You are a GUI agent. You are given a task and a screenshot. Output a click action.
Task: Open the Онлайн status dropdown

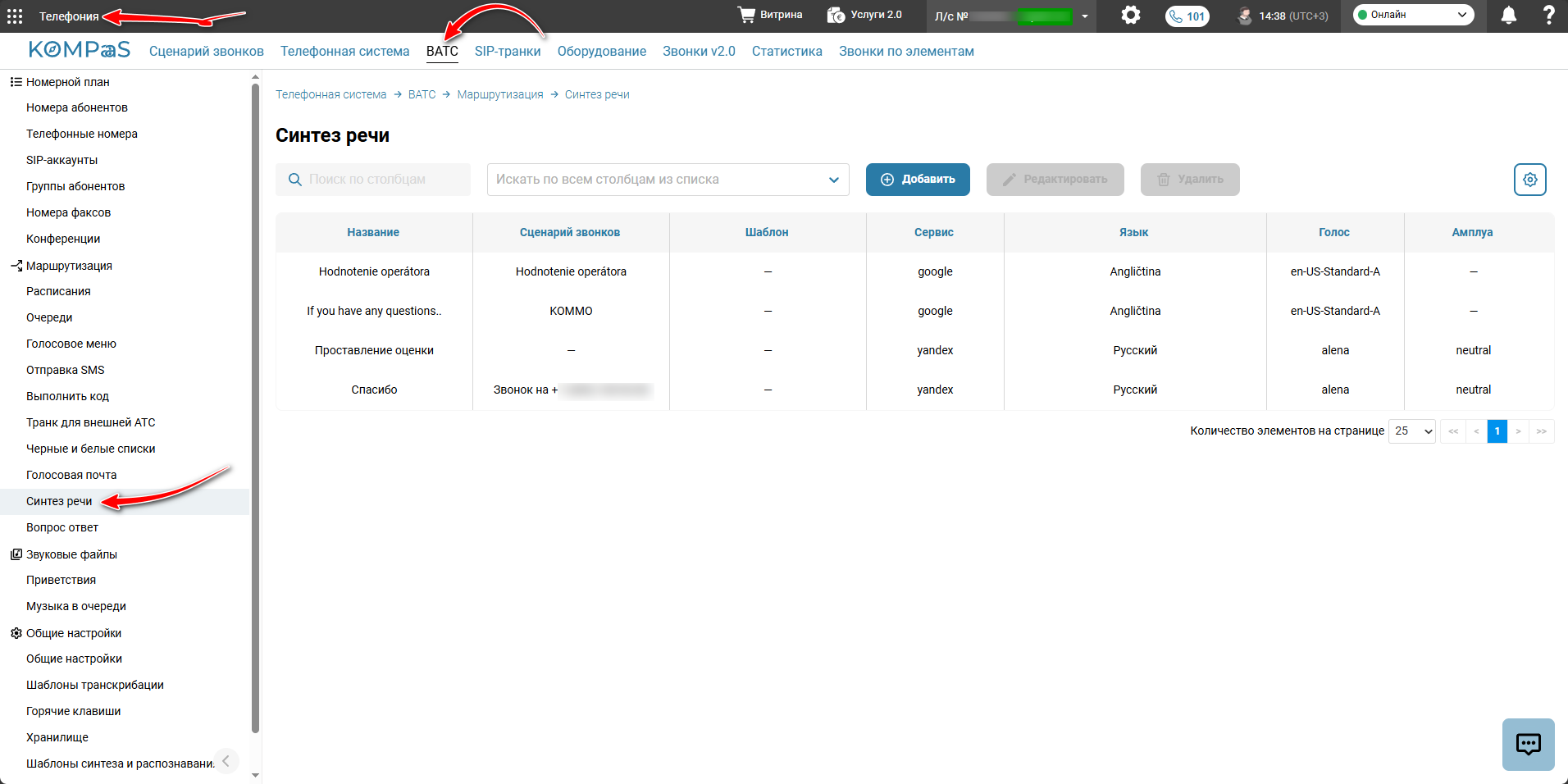(1413, 15)
